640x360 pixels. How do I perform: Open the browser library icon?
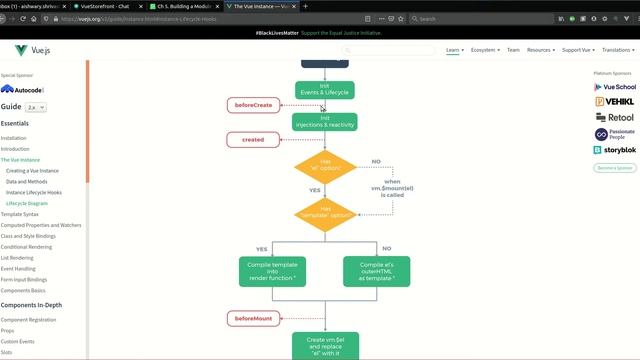[562, 19]
